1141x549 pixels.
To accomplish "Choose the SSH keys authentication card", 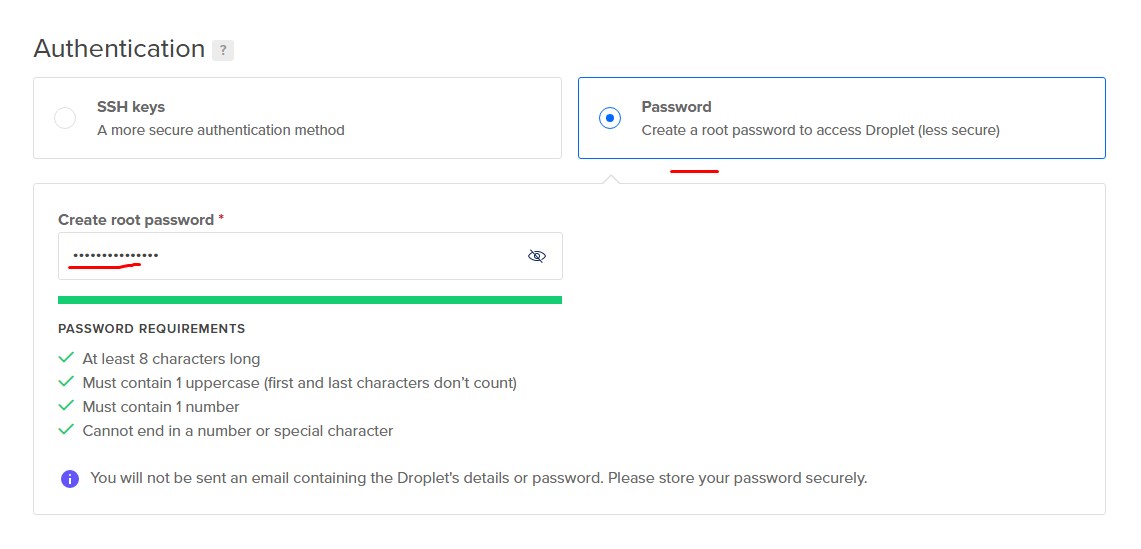I will point(297,118).
